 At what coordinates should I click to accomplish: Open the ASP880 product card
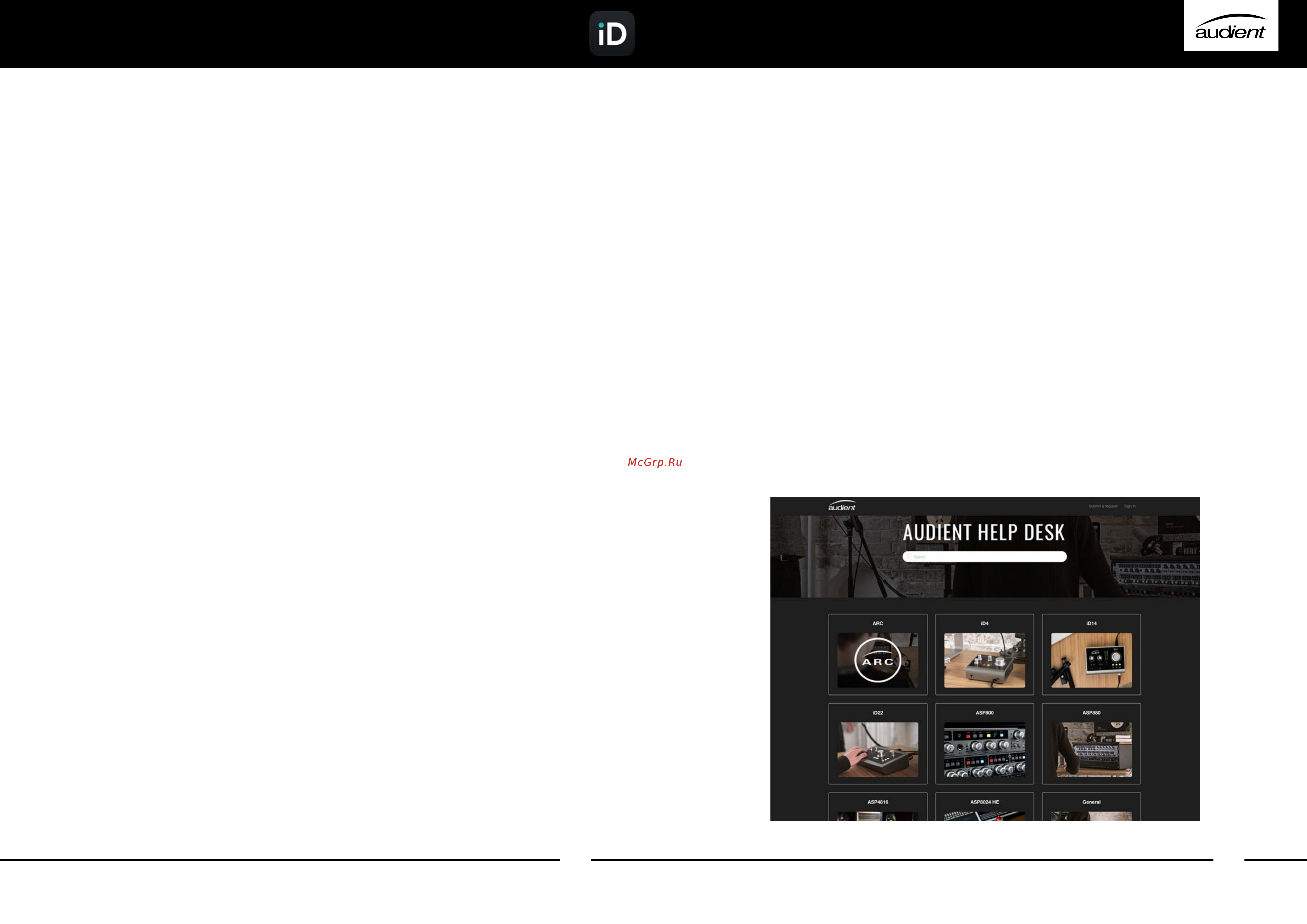point(1091,744)
